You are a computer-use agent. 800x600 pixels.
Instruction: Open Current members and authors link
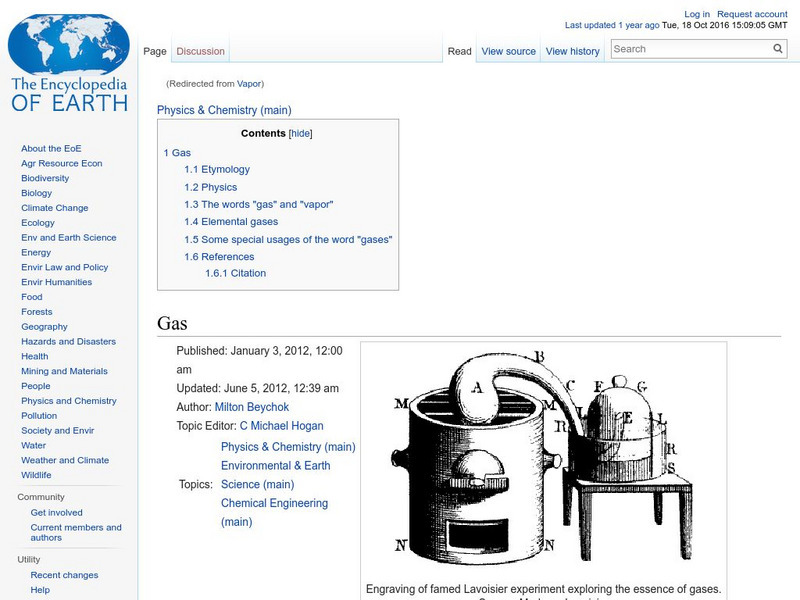(x=76, y=532)
